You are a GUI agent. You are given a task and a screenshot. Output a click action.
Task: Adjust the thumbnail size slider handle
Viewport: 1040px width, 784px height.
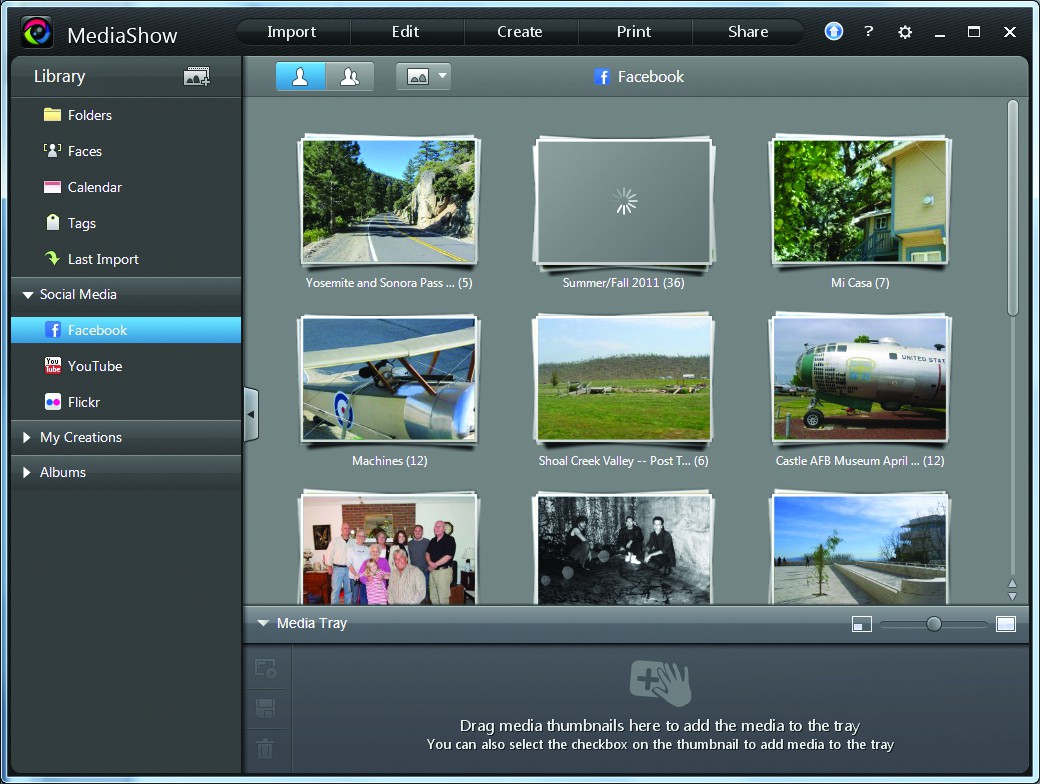[x=933, y=624]
